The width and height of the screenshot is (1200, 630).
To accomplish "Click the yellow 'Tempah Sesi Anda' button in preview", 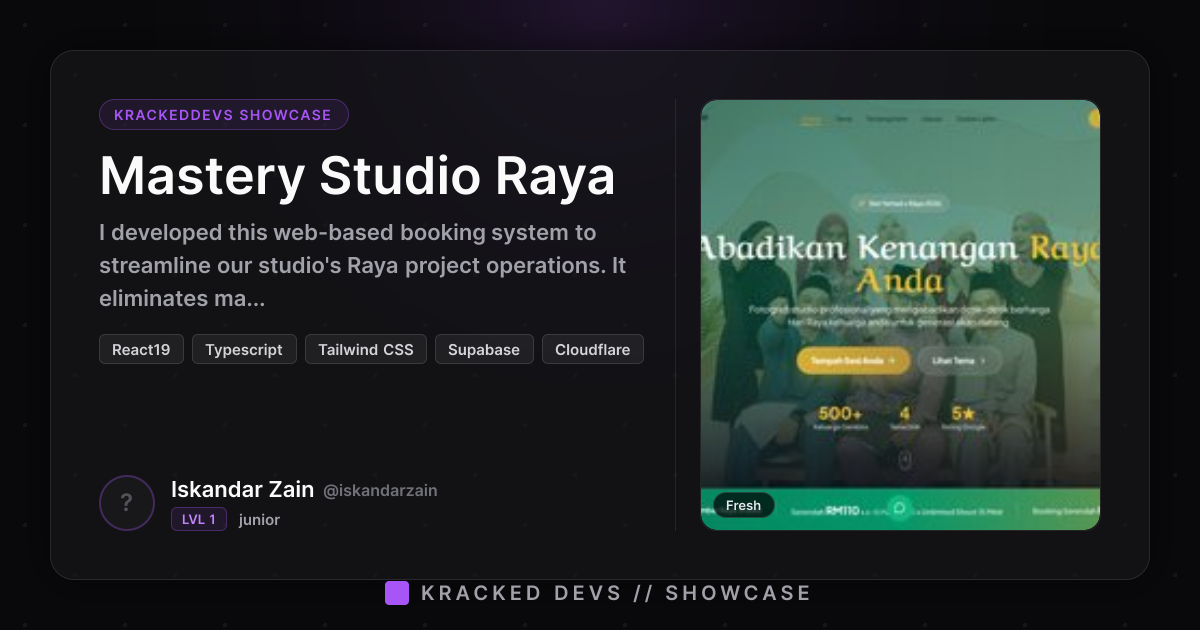I will (x=853, y=360).
